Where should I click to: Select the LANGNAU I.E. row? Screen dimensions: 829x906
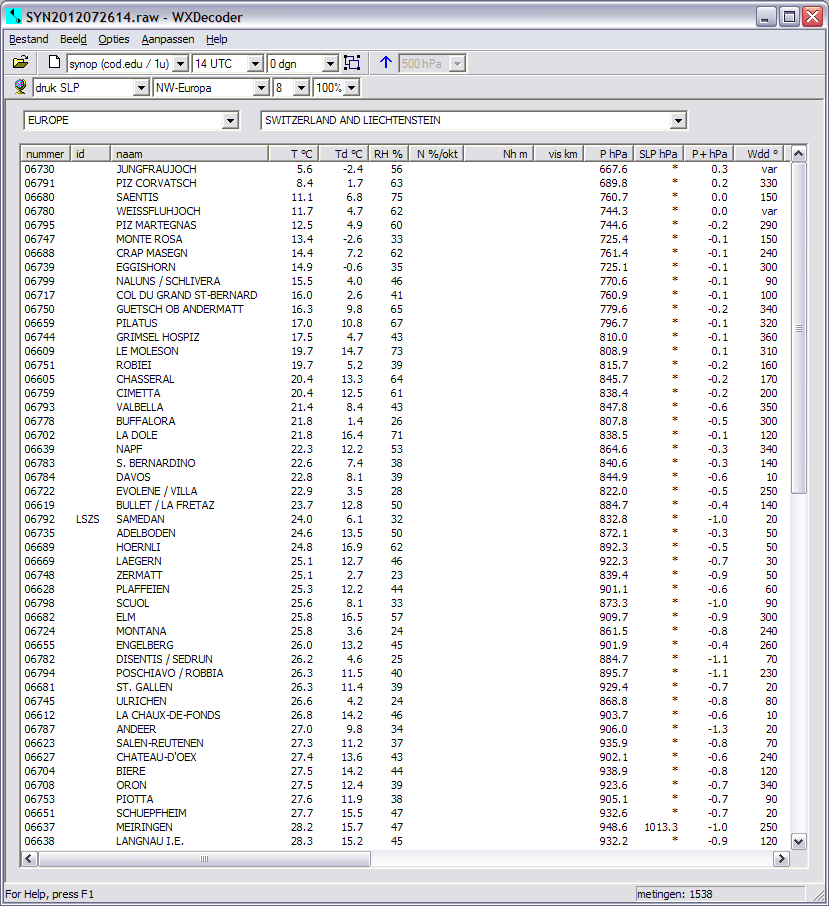[404, 841]
